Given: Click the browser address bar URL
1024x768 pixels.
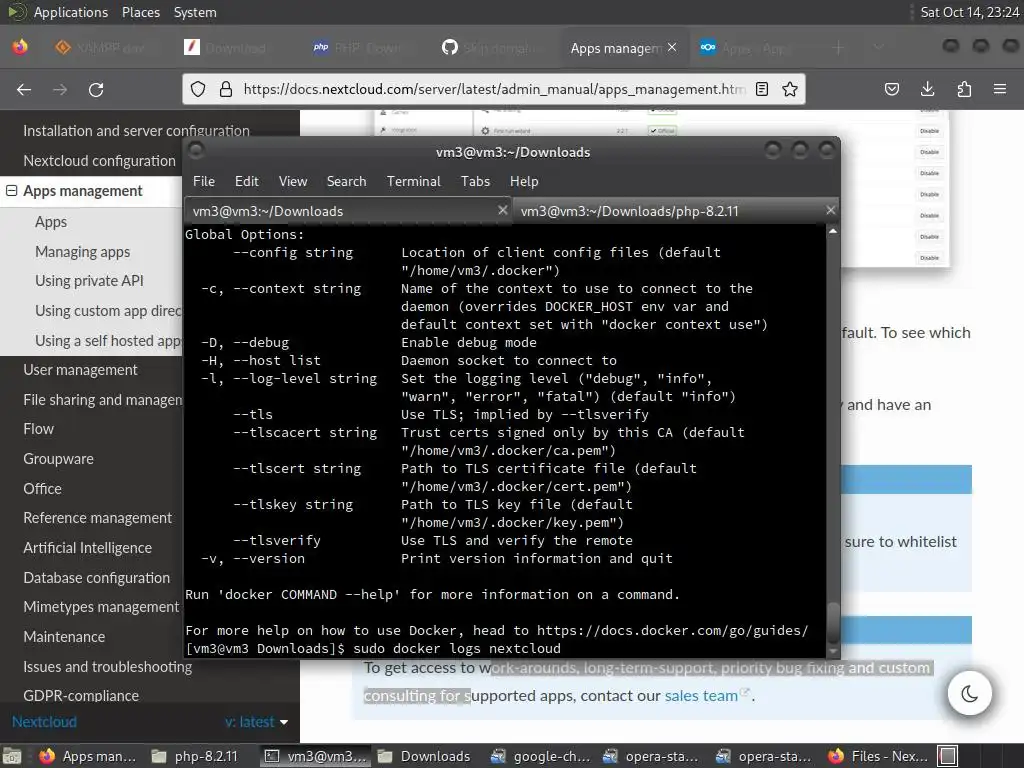Looking at the screenshot, I should tap(493, 89).
